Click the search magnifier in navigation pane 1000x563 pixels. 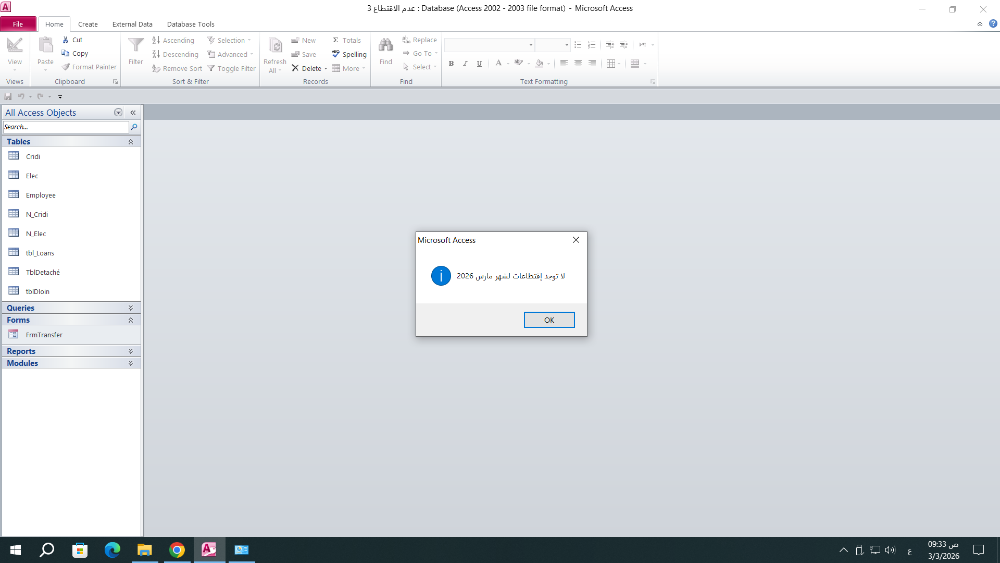coord(134,128)
